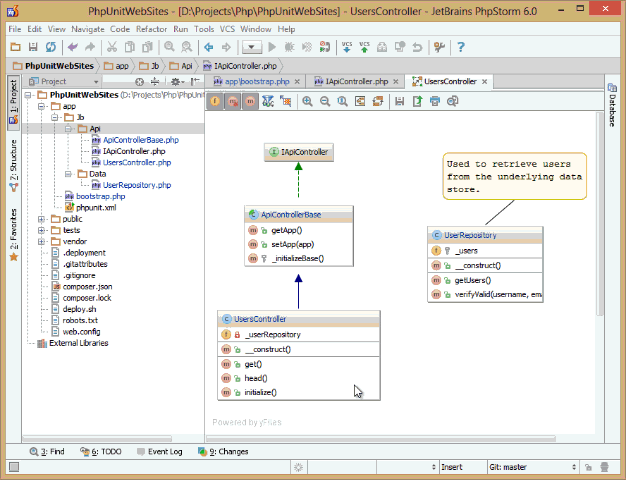Open the Database side panel
This screenshot has height=480, width=626.
pyautogui.click(x=612, y=105)
